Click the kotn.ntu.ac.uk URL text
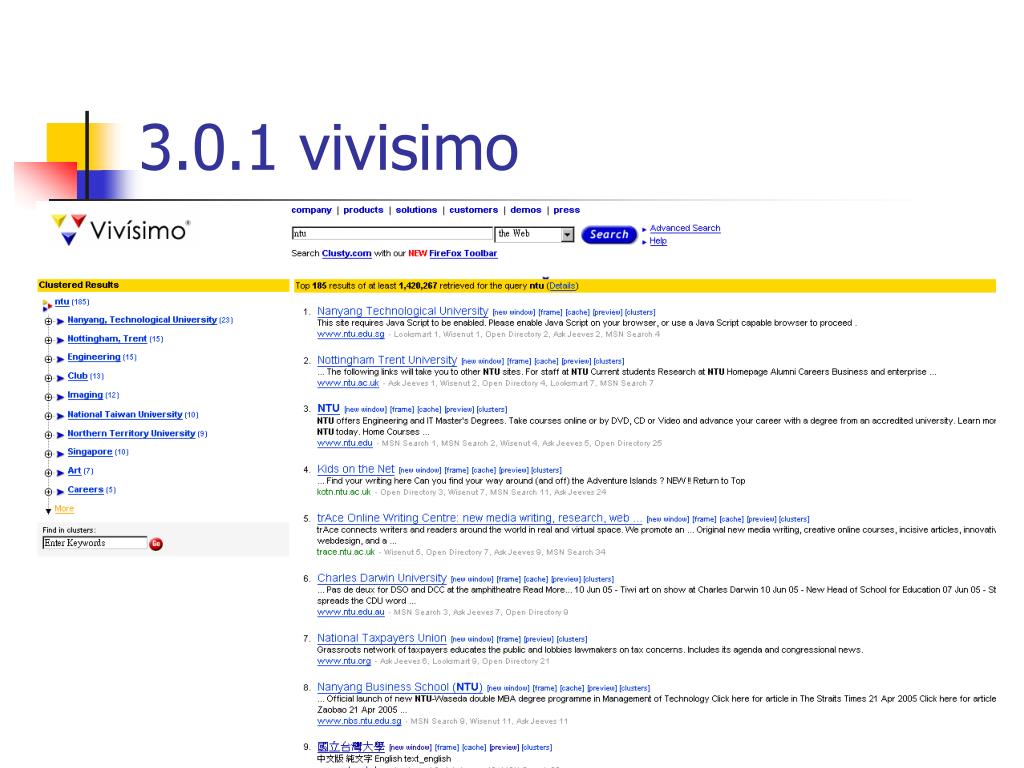The height and width of the screenshot is (768, 1024). tap(344, 492)
